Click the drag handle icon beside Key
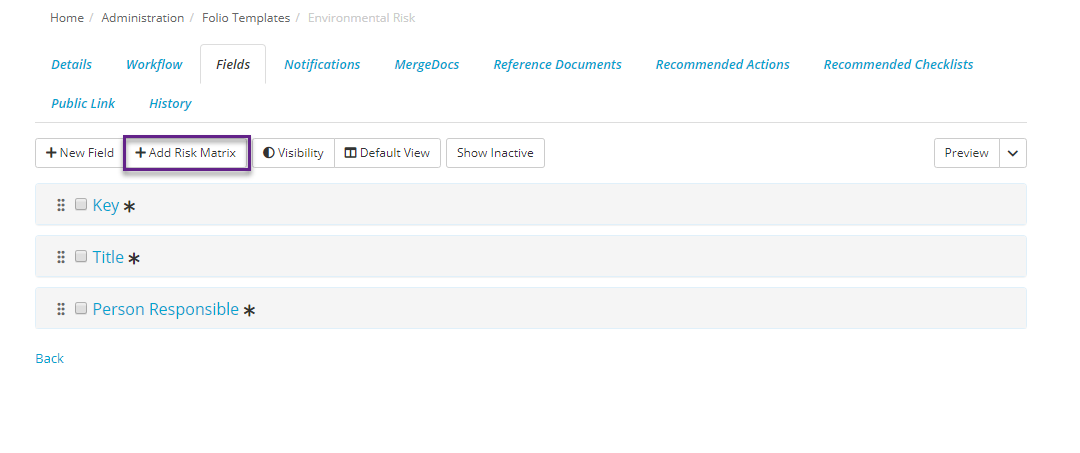1080x453 pixels. point(61,205)
